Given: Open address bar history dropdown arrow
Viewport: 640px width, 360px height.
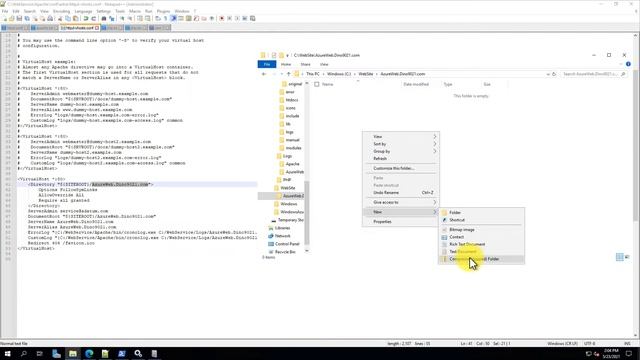Looking at the screenshot, I should (x=548, y=74).
